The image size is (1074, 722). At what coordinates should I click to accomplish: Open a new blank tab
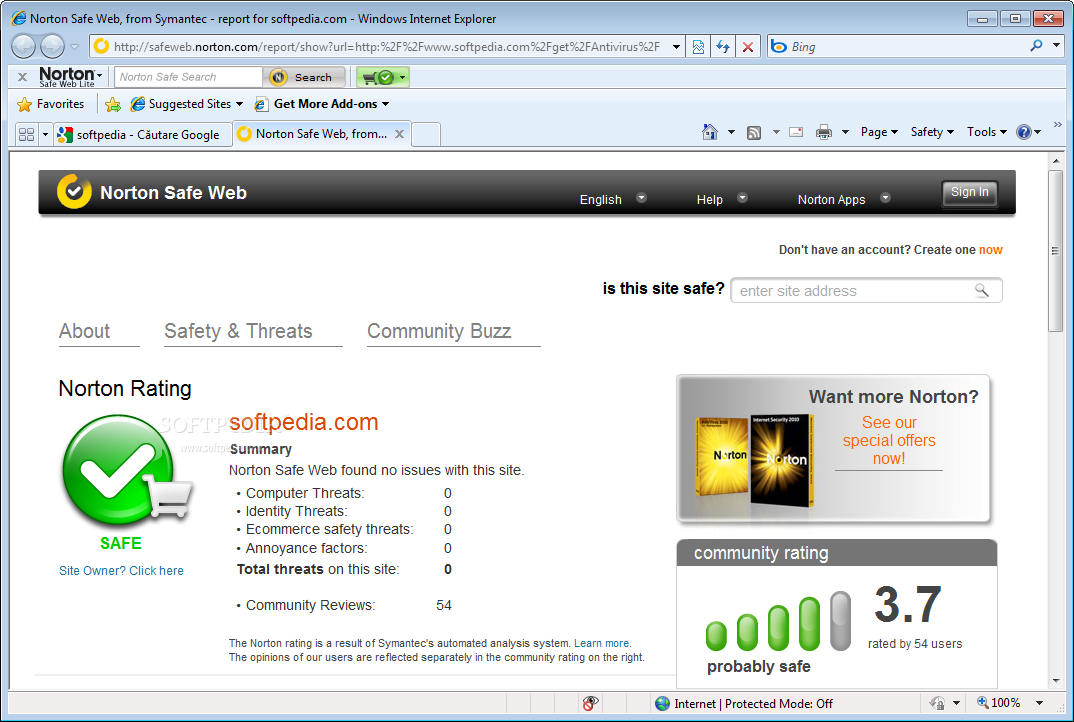click(x=425, y=134)
